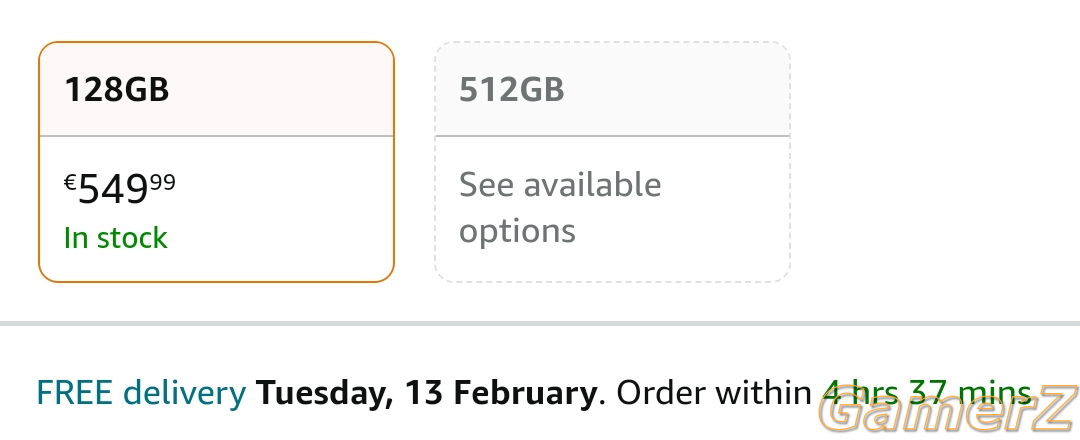Click the green 4 hrs 37 mins countdown
The width and height of the screenshot is (1080, 440).
click(926, 393)
